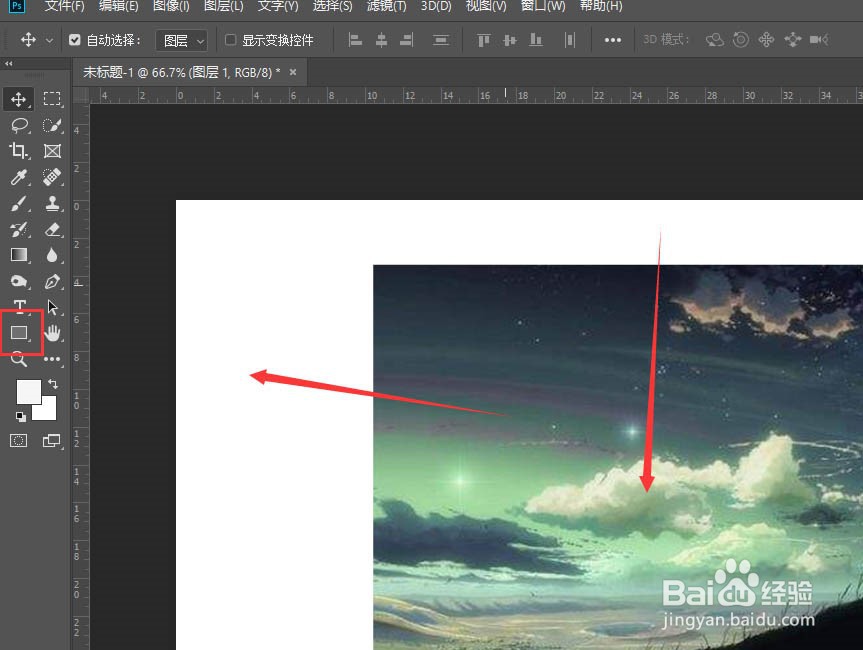Viewport: 863px width, 650px height.
Task: Open the 图层 auto-select dropdown
Action: pos(181,40)
